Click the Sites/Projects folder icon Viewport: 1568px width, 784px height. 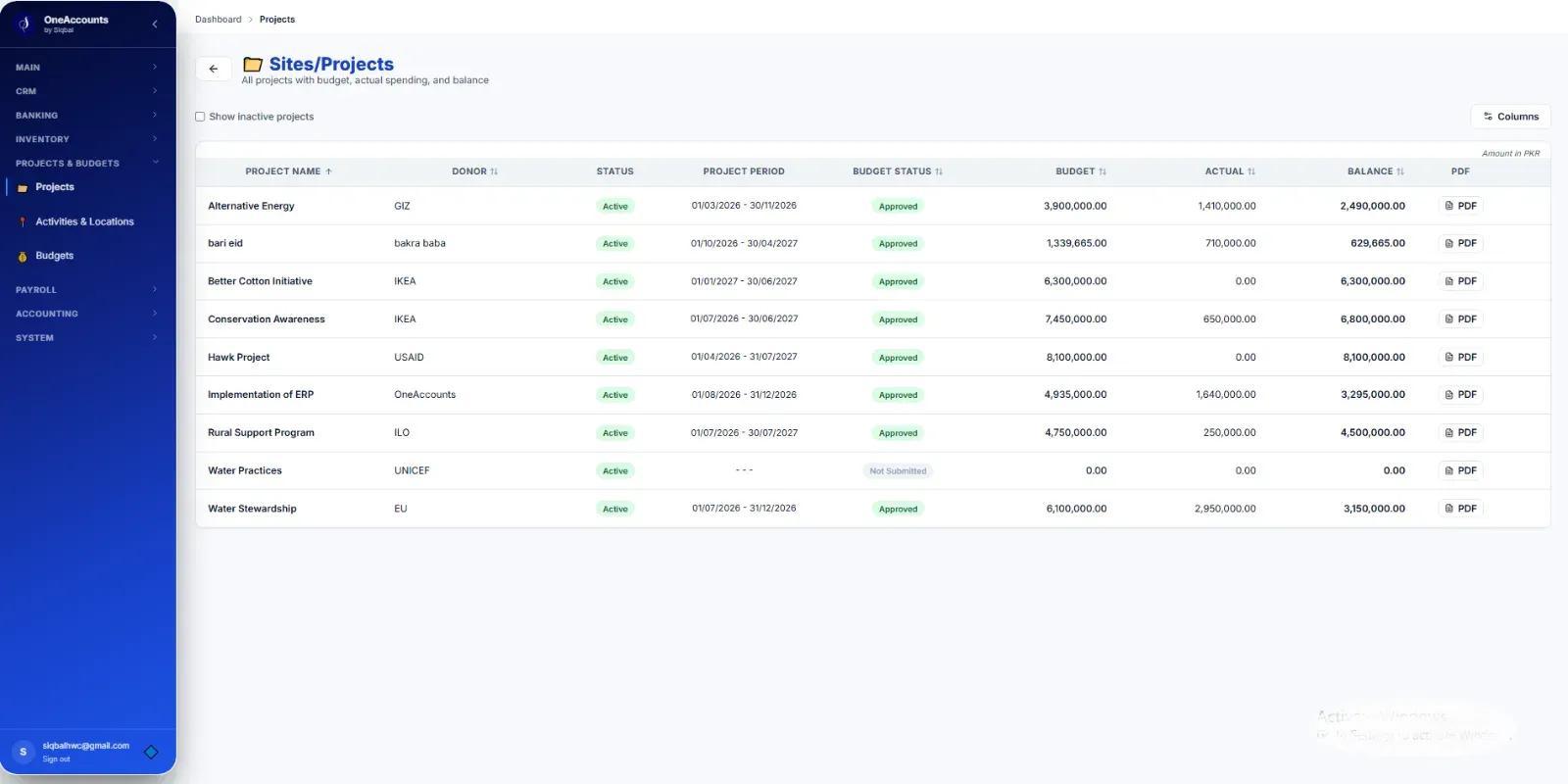(253, 65)
